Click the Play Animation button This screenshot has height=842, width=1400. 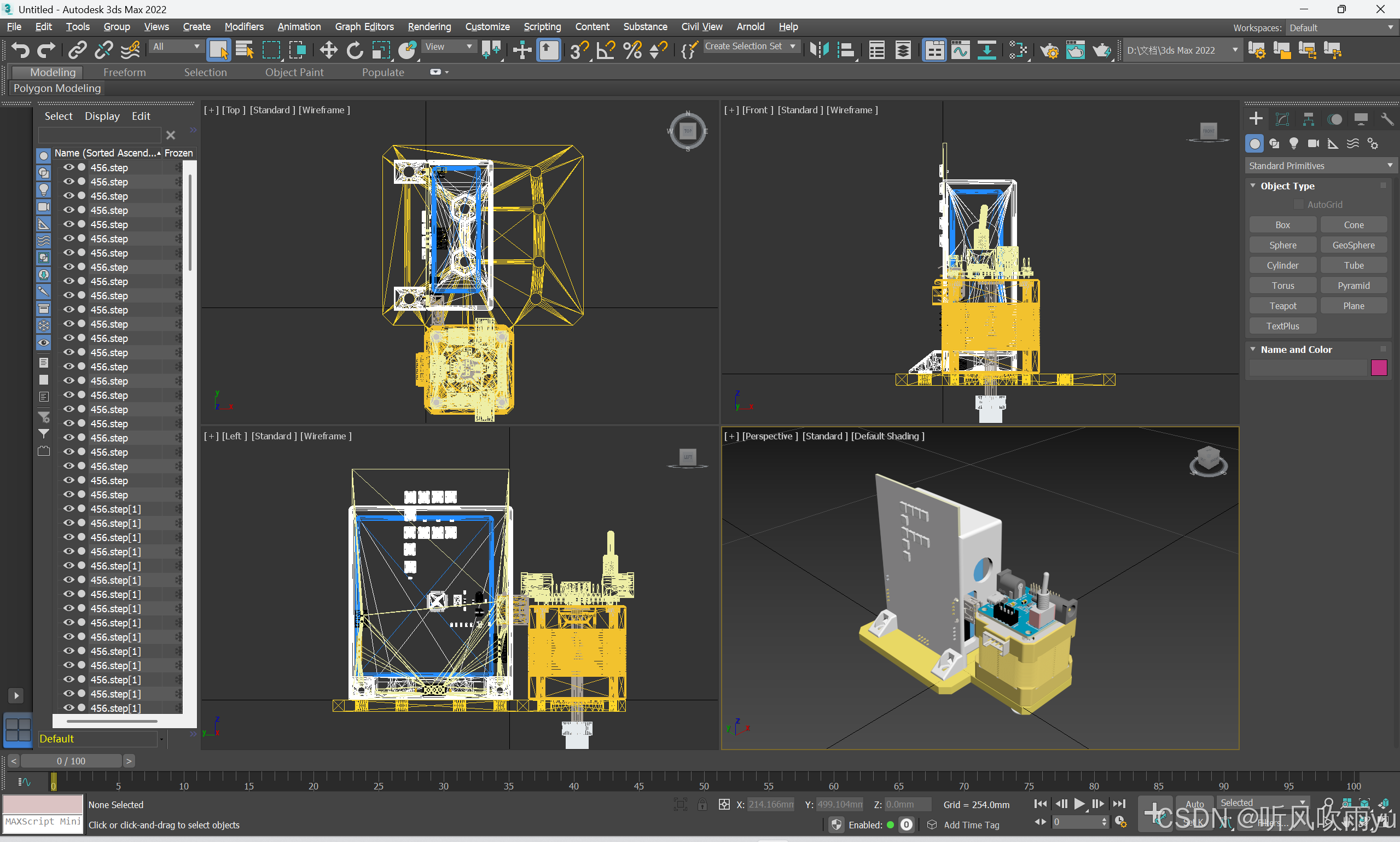(1079, 804)
